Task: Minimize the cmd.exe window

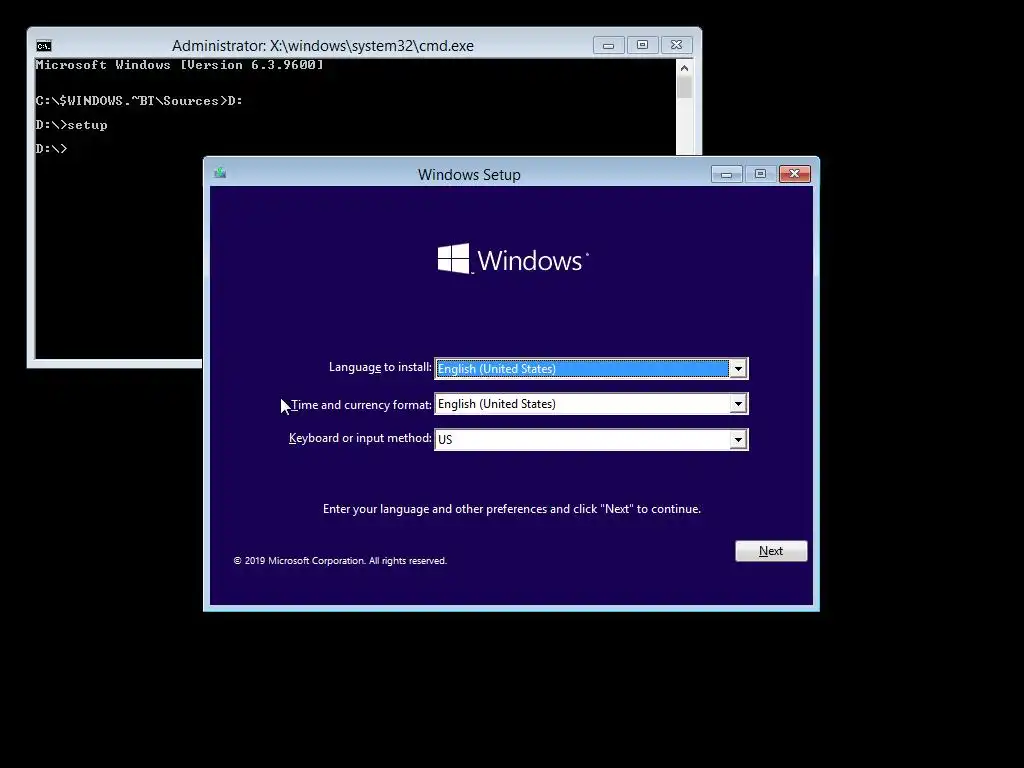Action: point(609,45)
